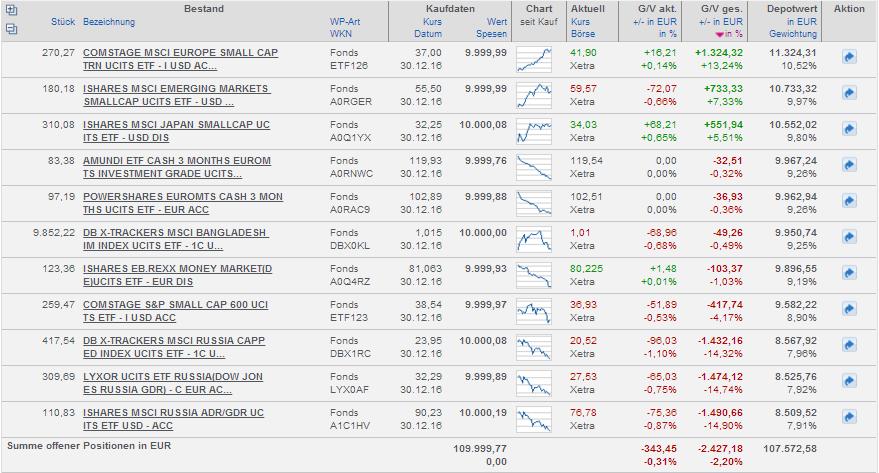The height and width of the screenshot is (473, 879).
Task: Open chart thumbnail for Comstage S&P Small Cap 600
Action: [534, 311]
